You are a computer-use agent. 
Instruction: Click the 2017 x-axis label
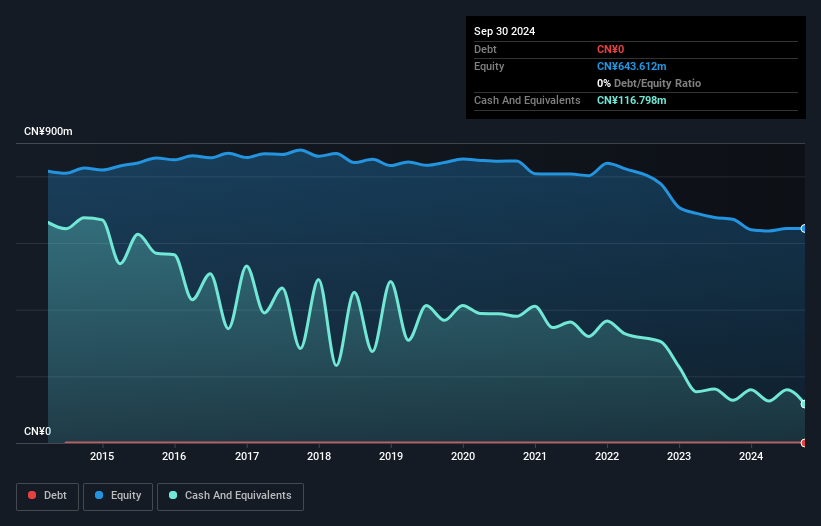coord(247,456)
